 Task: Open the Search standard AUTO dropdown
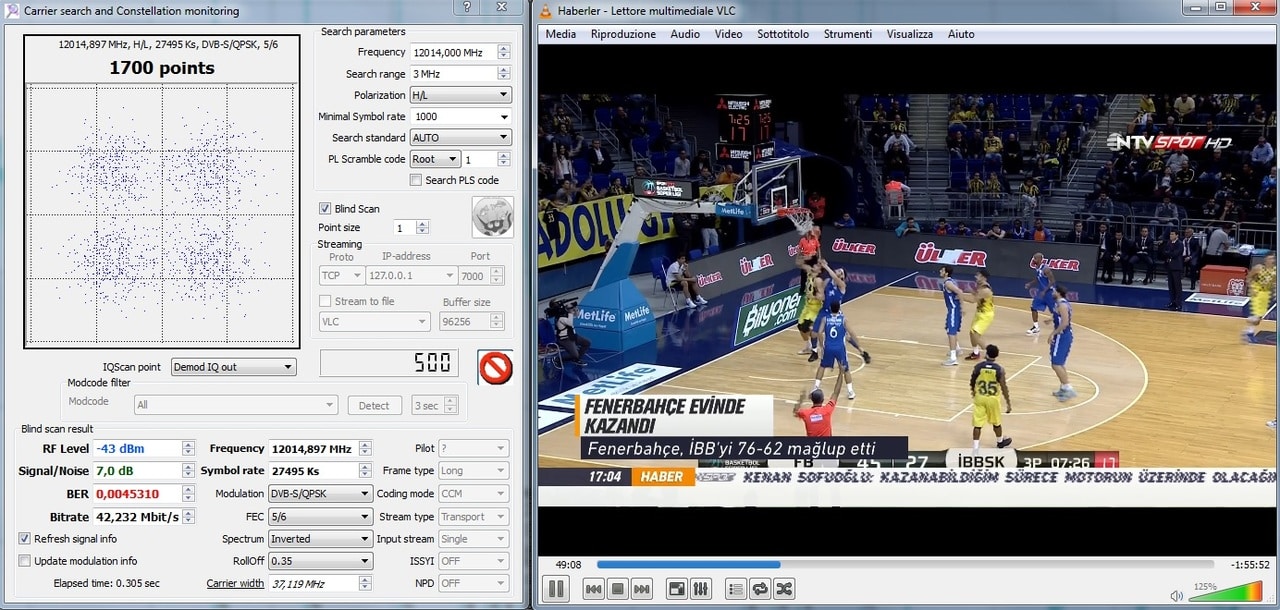(460, 138)
